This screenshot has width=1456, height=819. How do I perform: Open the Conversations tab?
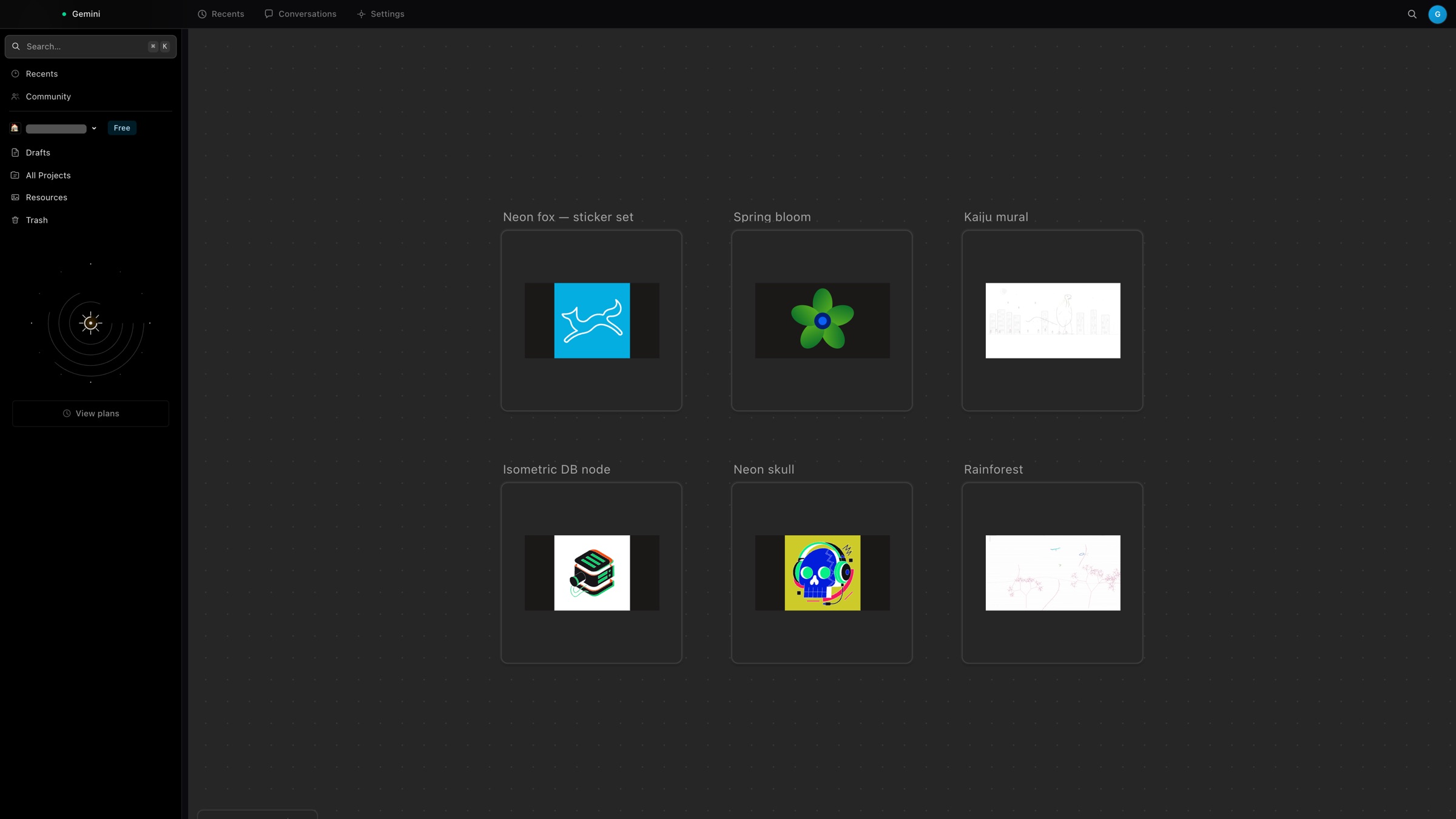coord(300,14)
